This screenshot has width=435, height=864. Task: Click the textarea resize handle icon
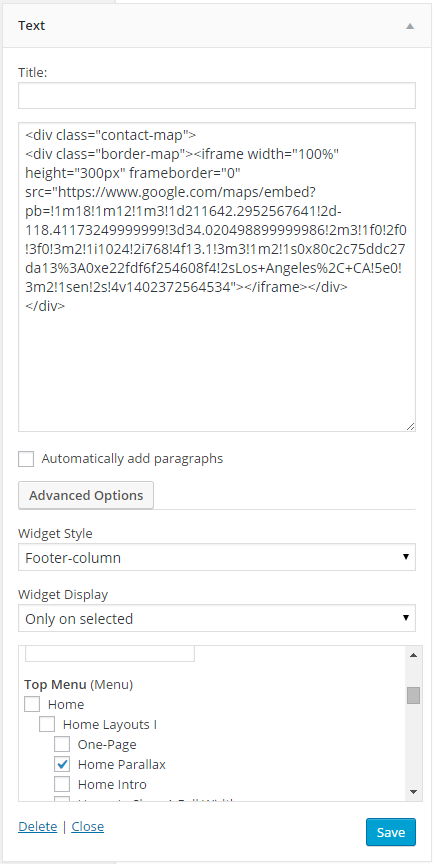[411, 426]
